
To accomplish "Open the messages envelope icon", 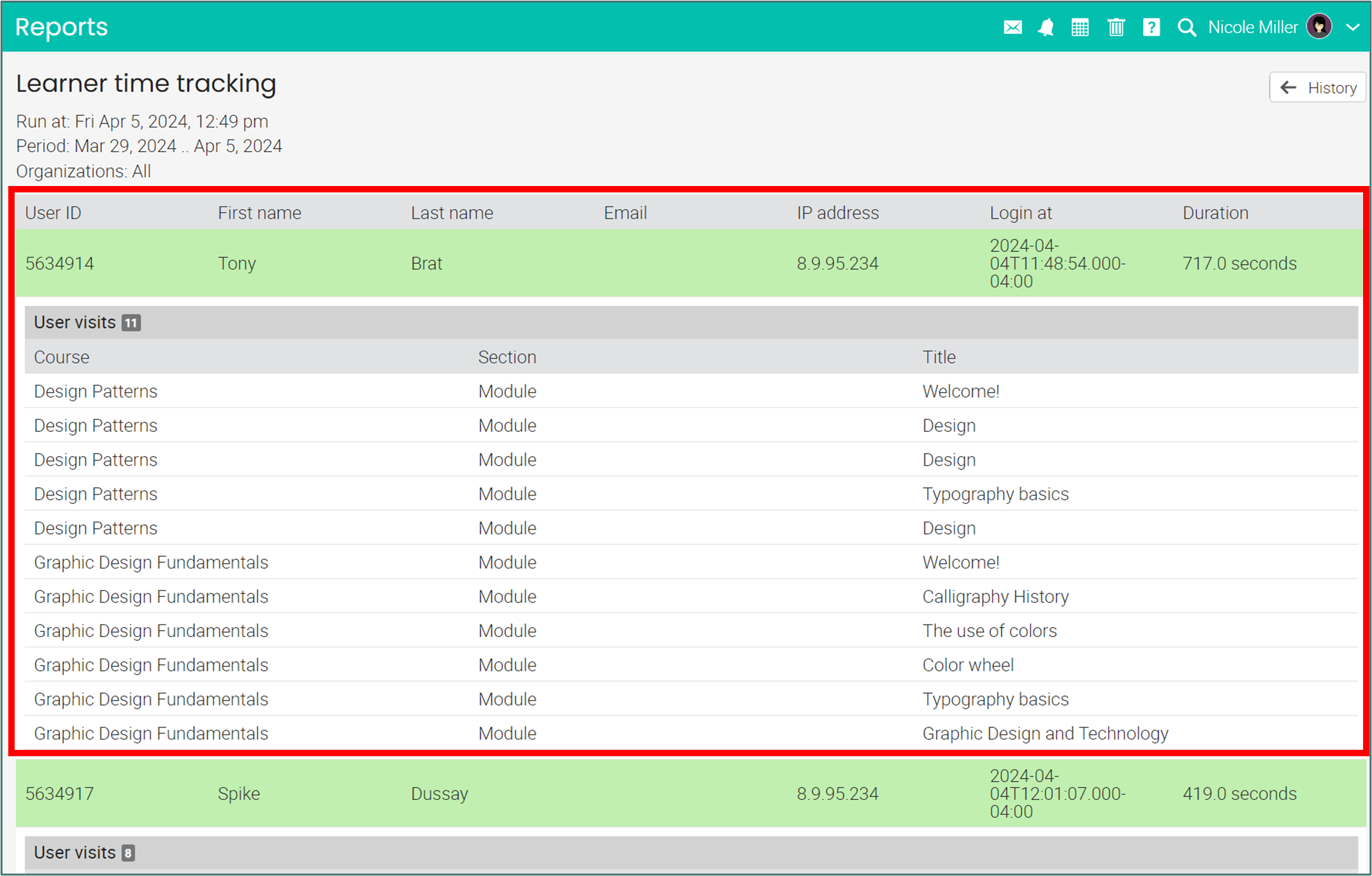I will 1013,27.
